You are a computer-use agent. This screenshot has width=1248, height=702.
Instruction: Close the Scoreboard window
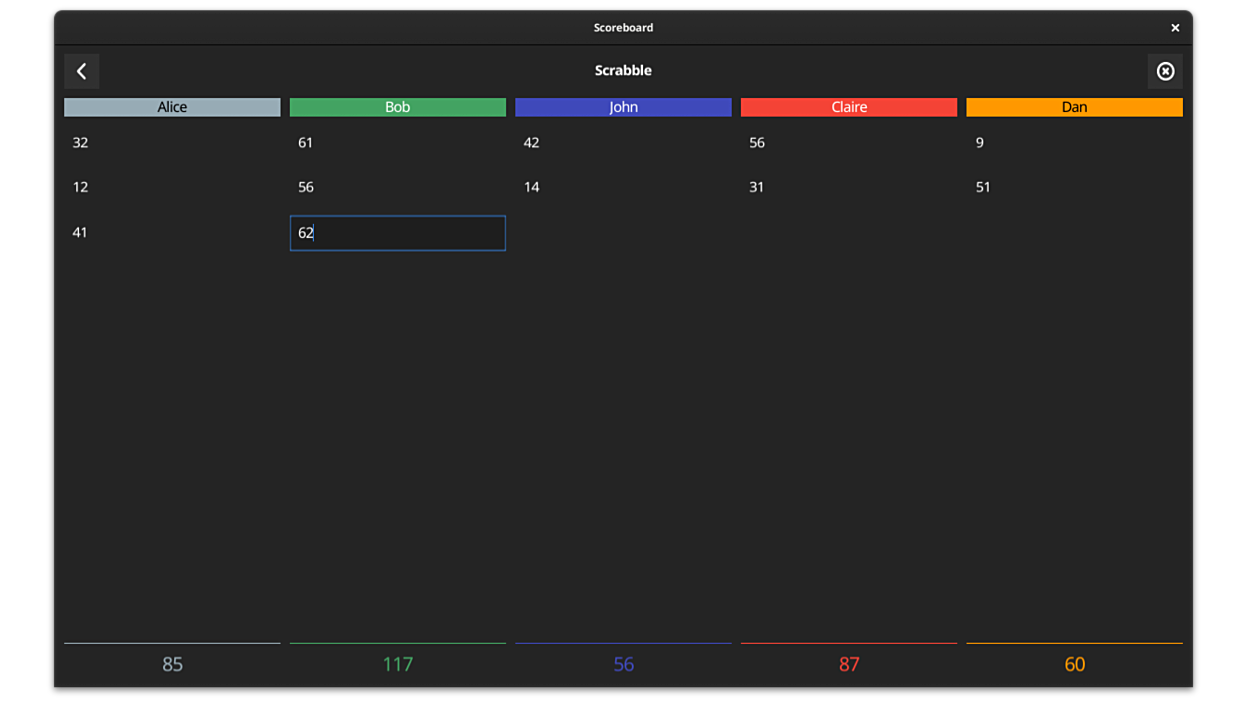point(1175,28)
